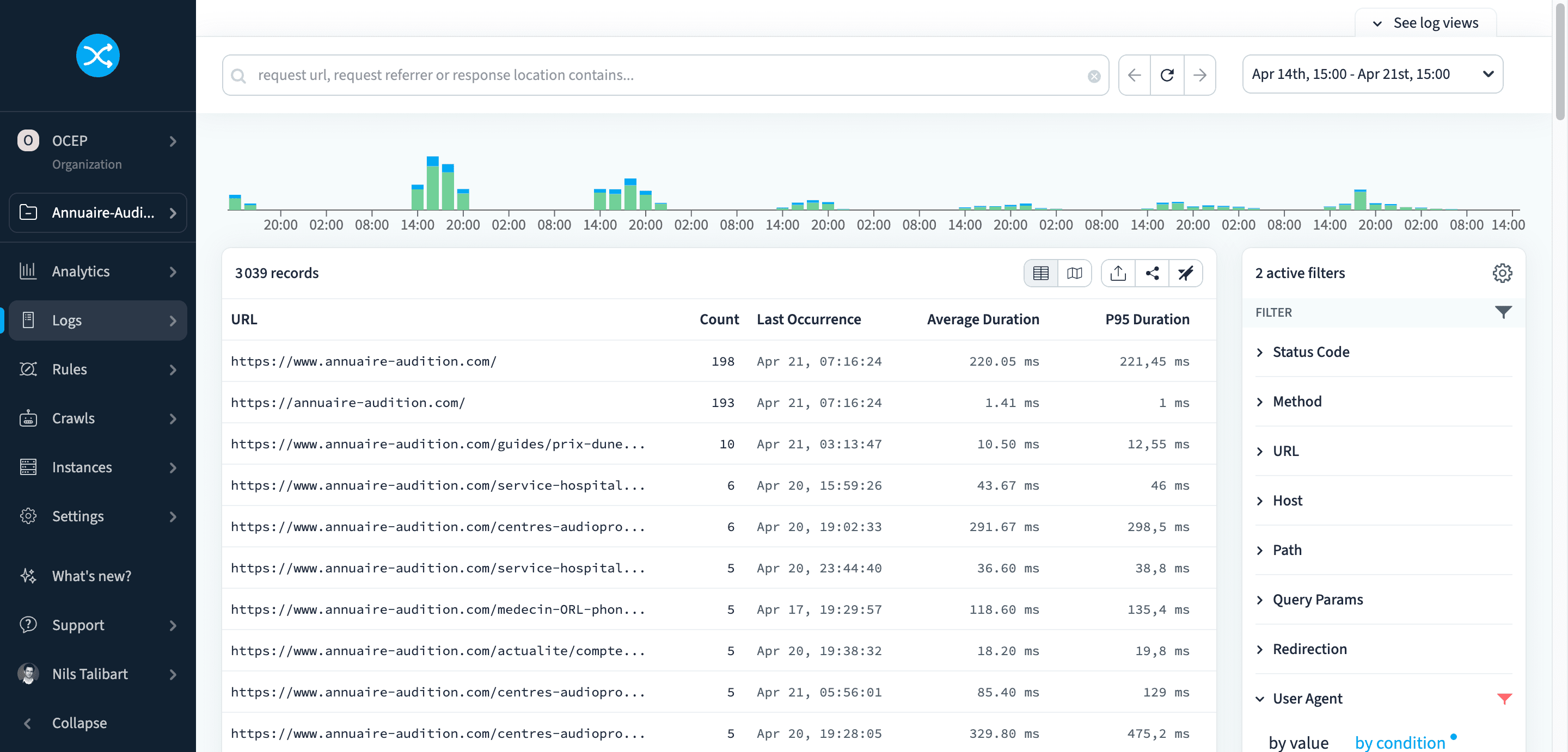The width and height of the screenshot is (1568, 752).
Task: Open https://annuaire-audition.com/ row
Action: (718, 403)
